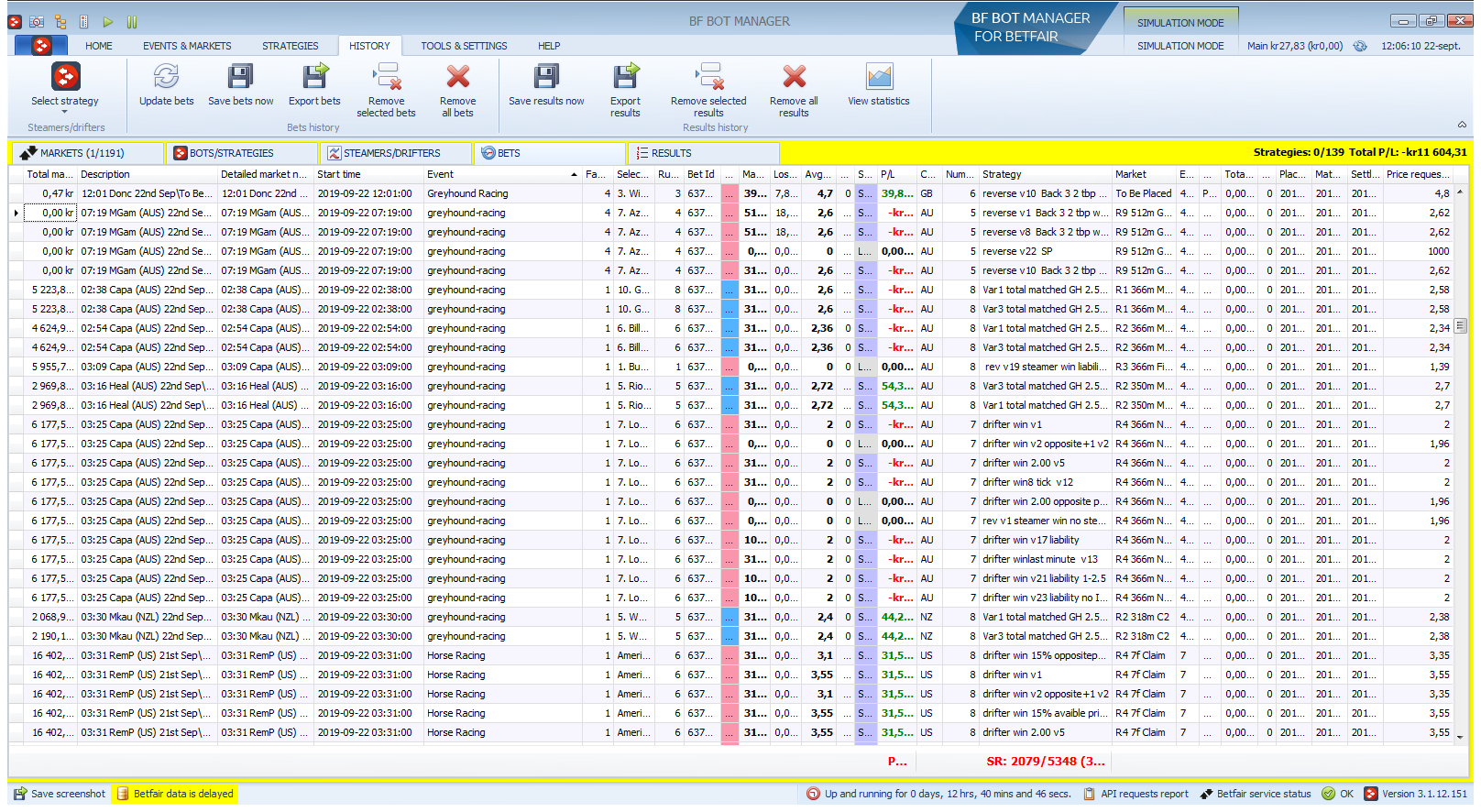Sort by Start time column header
The width and height of the screenshot is (1481, 812).
point(368,174)
